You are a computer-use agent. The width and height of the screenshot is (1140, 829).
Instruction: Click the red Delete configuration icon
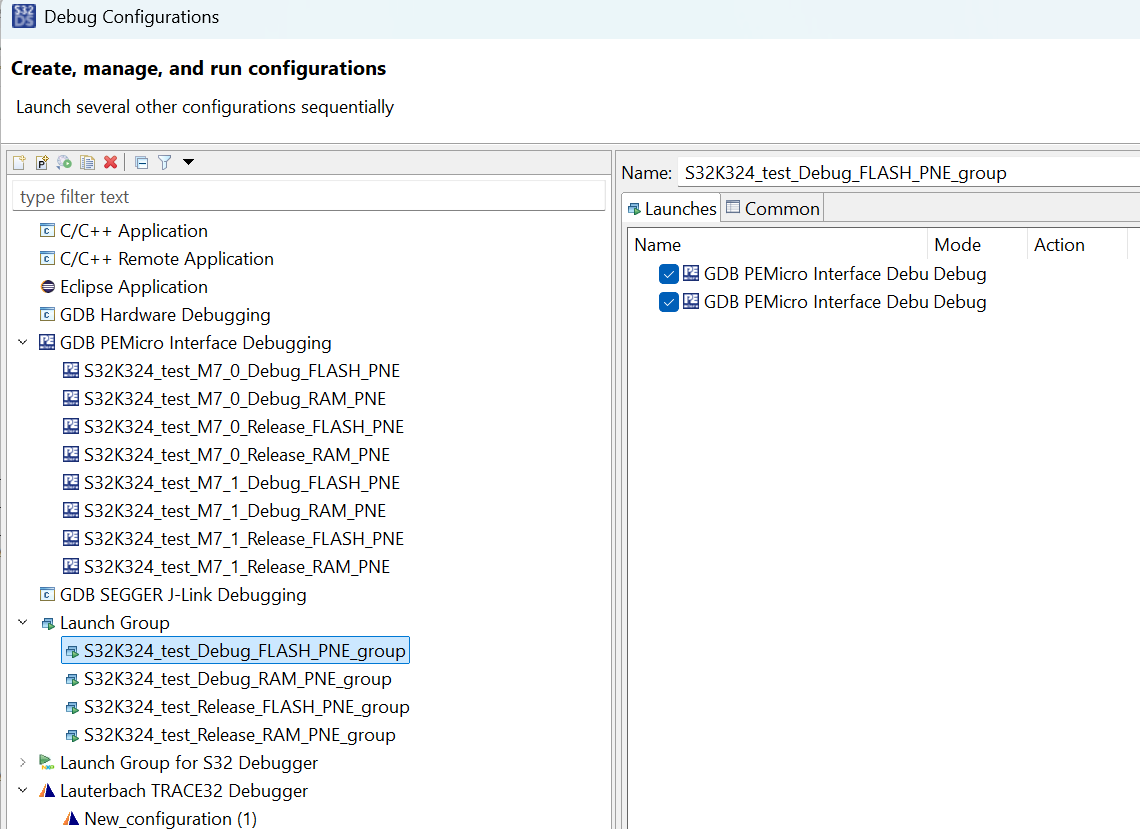click(x=111, y=162)
